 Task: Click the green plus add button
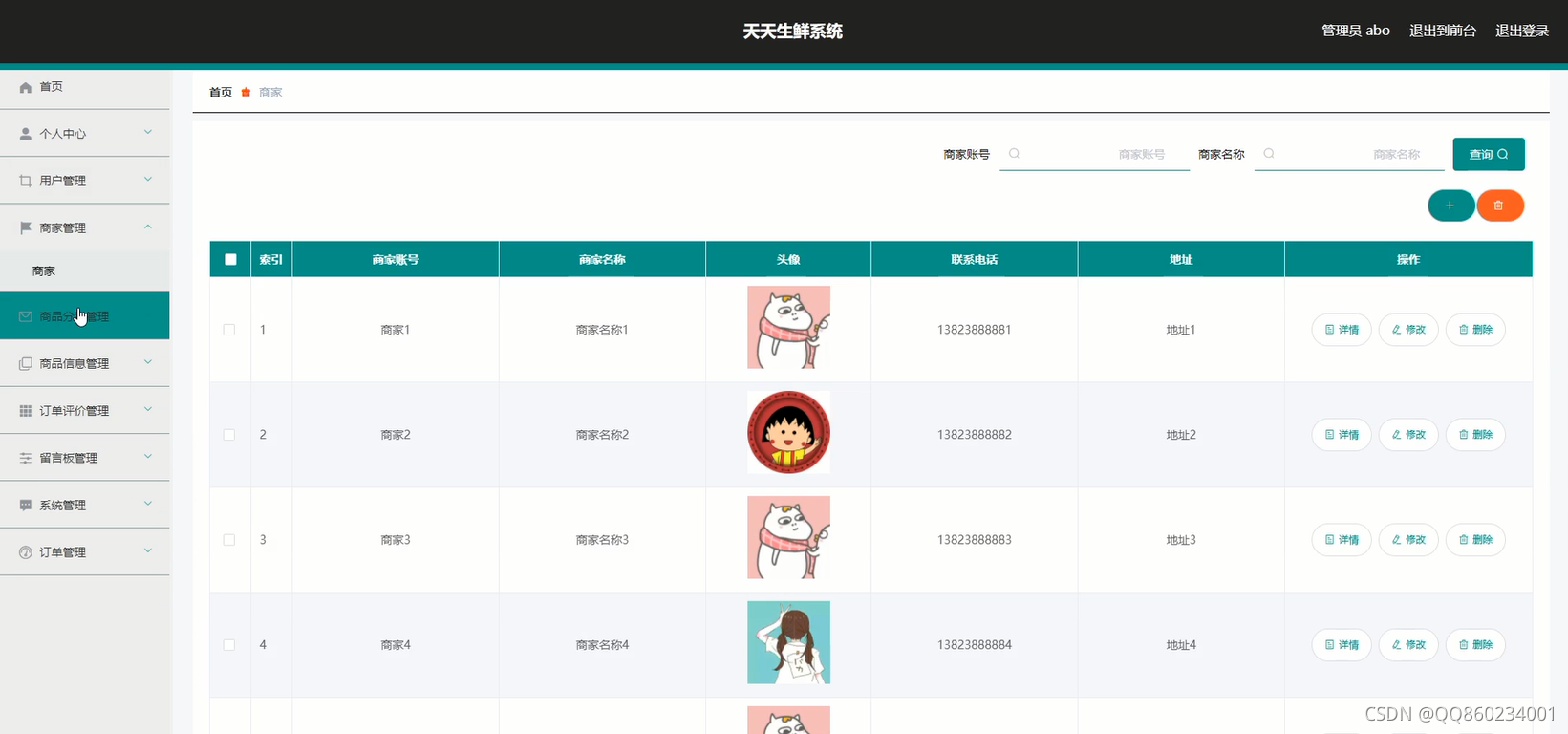(1450, 205)
